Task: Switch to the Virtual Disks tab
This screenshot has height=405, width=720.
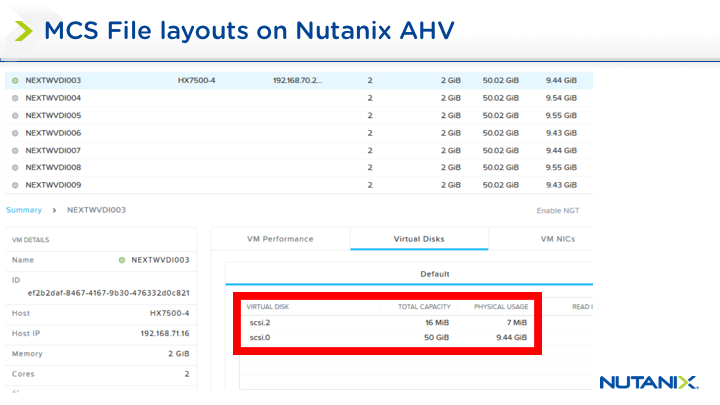Action: [419, 239]
